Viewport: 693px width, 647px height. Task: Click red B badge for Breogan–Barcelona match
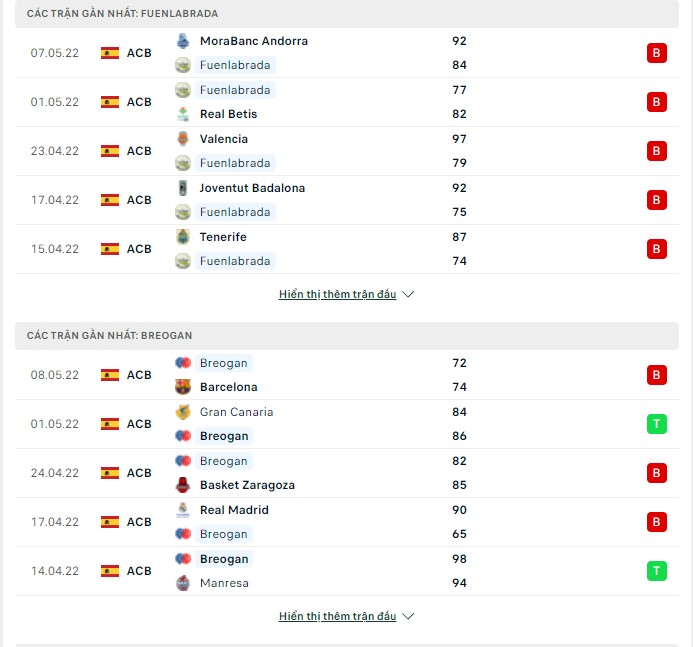point(656,375)
